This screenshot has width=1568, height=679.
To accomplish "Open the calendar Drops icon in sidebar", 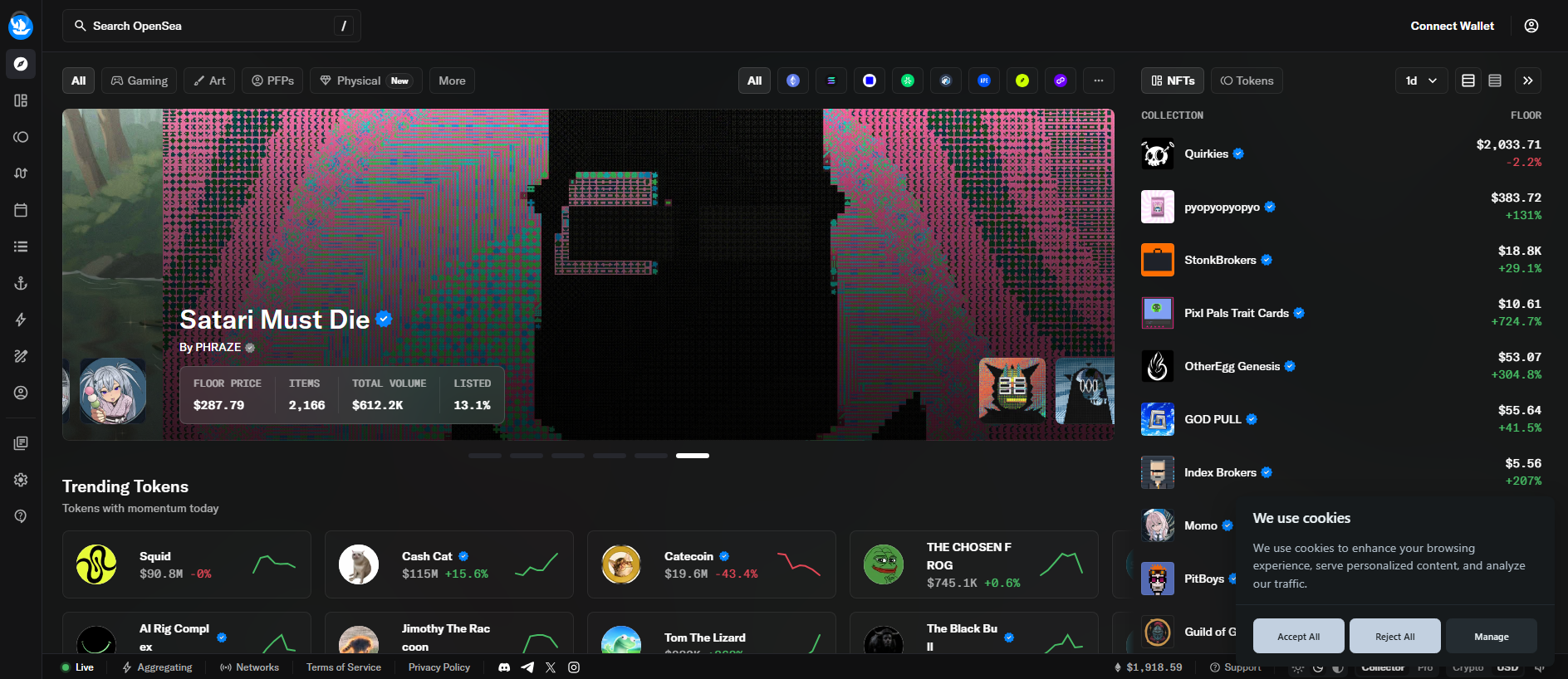I will [x=21, y=210].
